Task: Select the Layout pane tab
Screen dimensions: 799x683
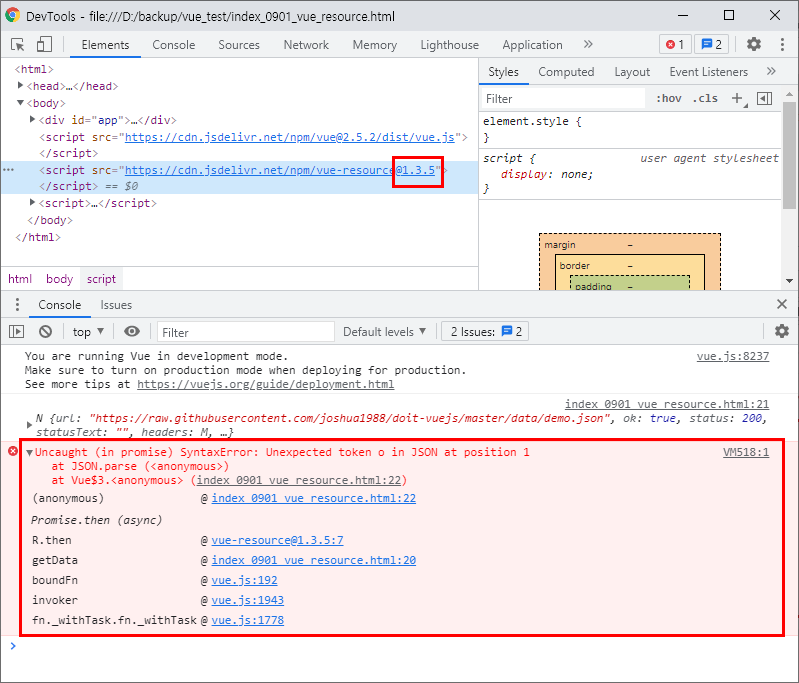Action: (x=632, y=72)
